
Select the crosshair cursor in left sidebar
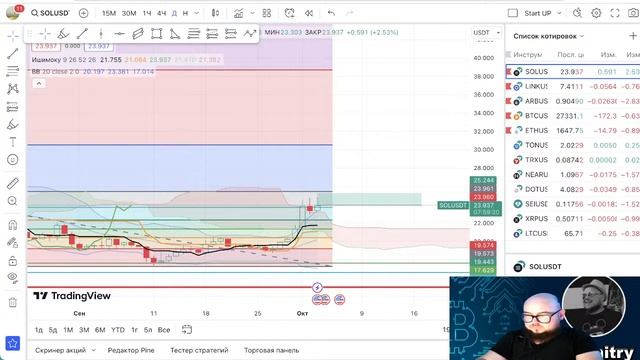13,36
